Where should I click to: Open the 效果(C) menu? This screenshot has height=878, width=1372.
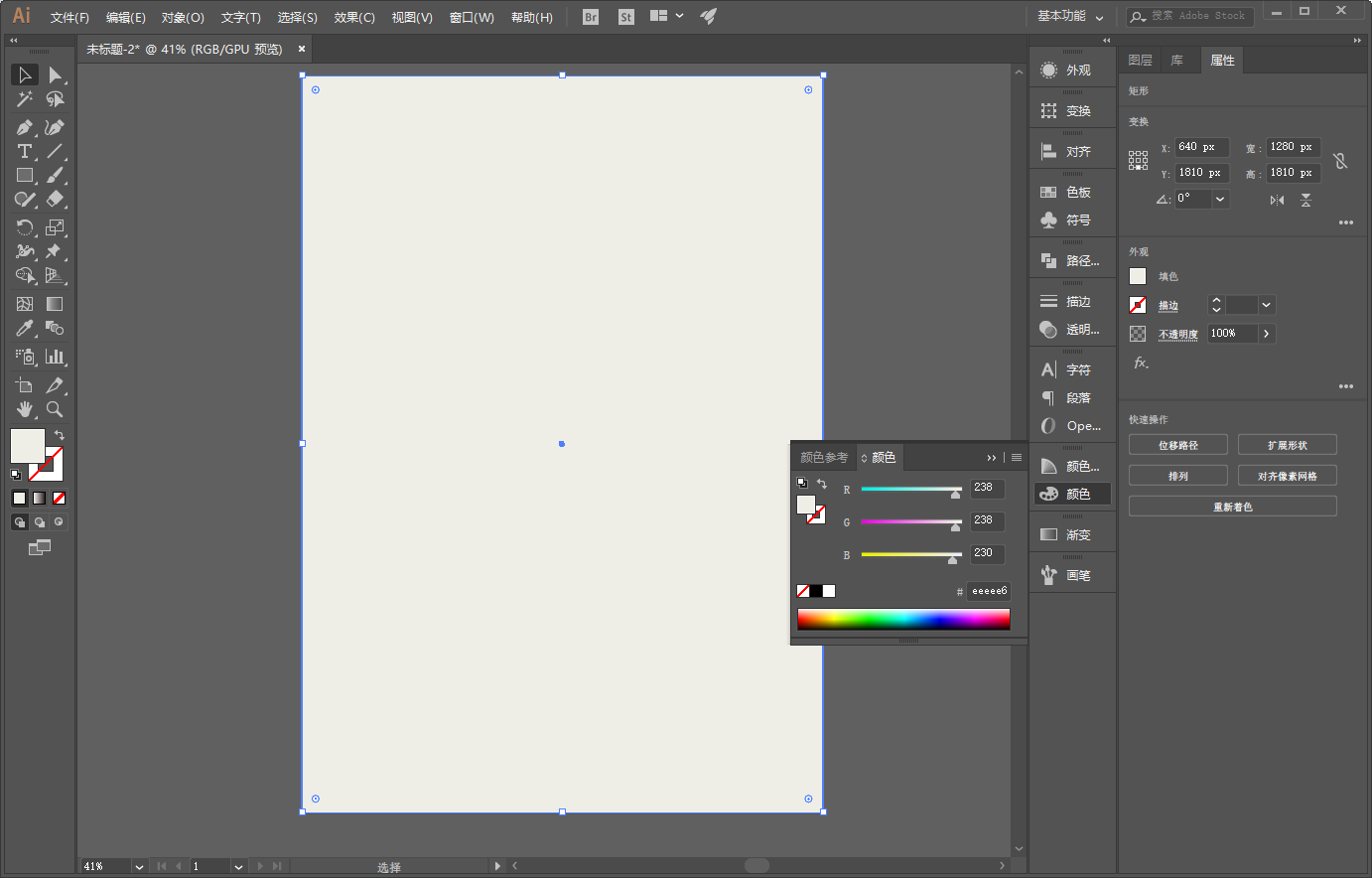tap(354, 18)
